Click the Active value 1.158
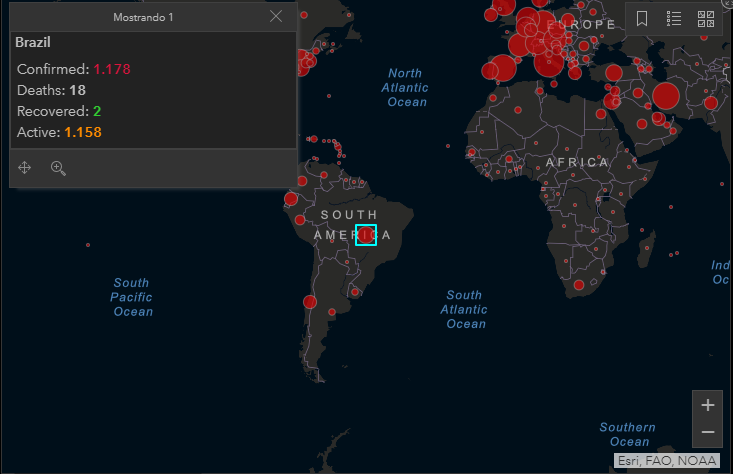Screen dimensions: 733x474 pos(83,132)
